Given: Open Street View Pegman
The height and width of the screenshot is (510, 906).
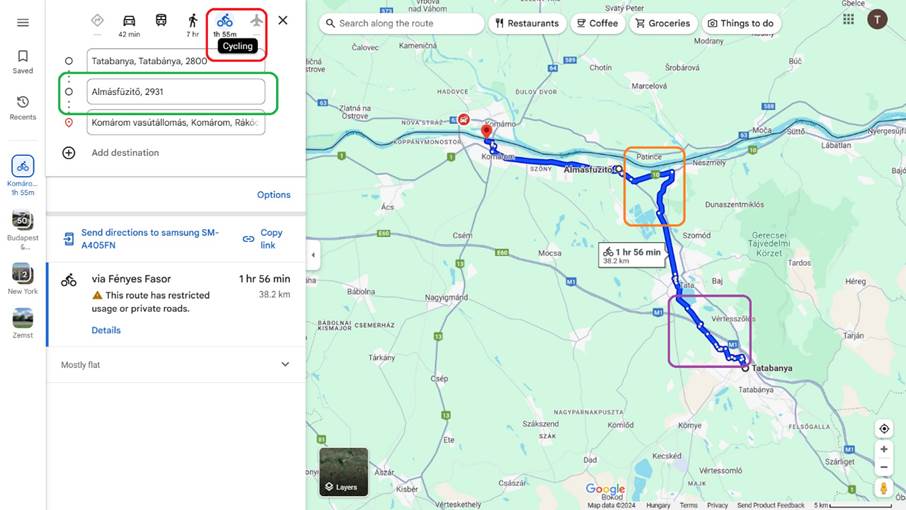Looking at the screenshot, I should tap(883, 488).
